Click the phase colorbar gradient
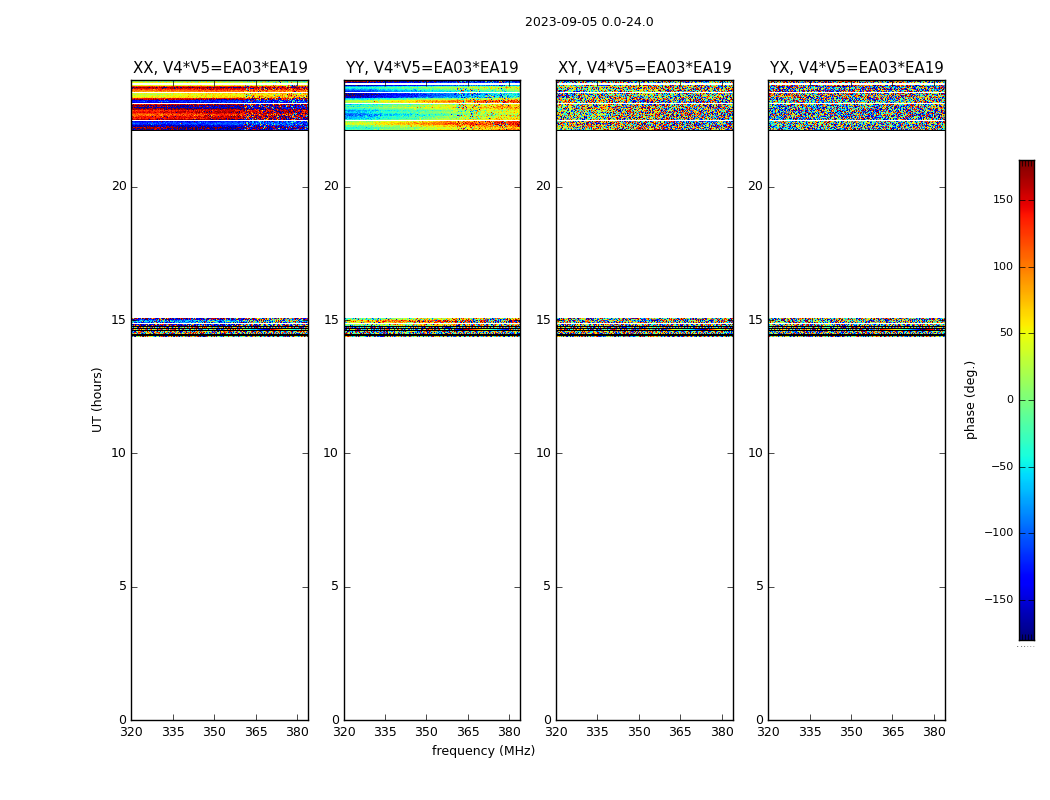 coord(1027,400)
